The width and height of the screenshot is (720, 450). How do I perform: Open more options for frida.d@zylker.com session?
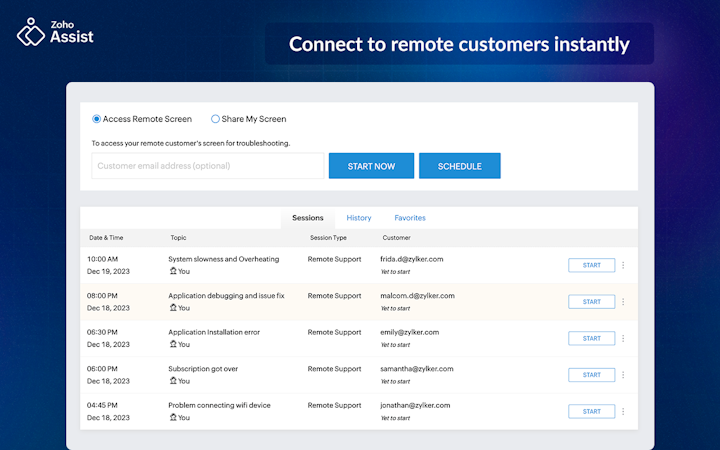pos(624,265)
